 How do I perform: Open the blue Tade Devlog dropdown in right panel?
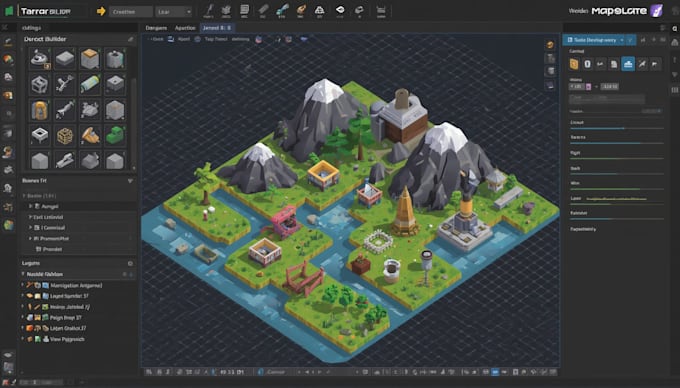tap(594, 40)
